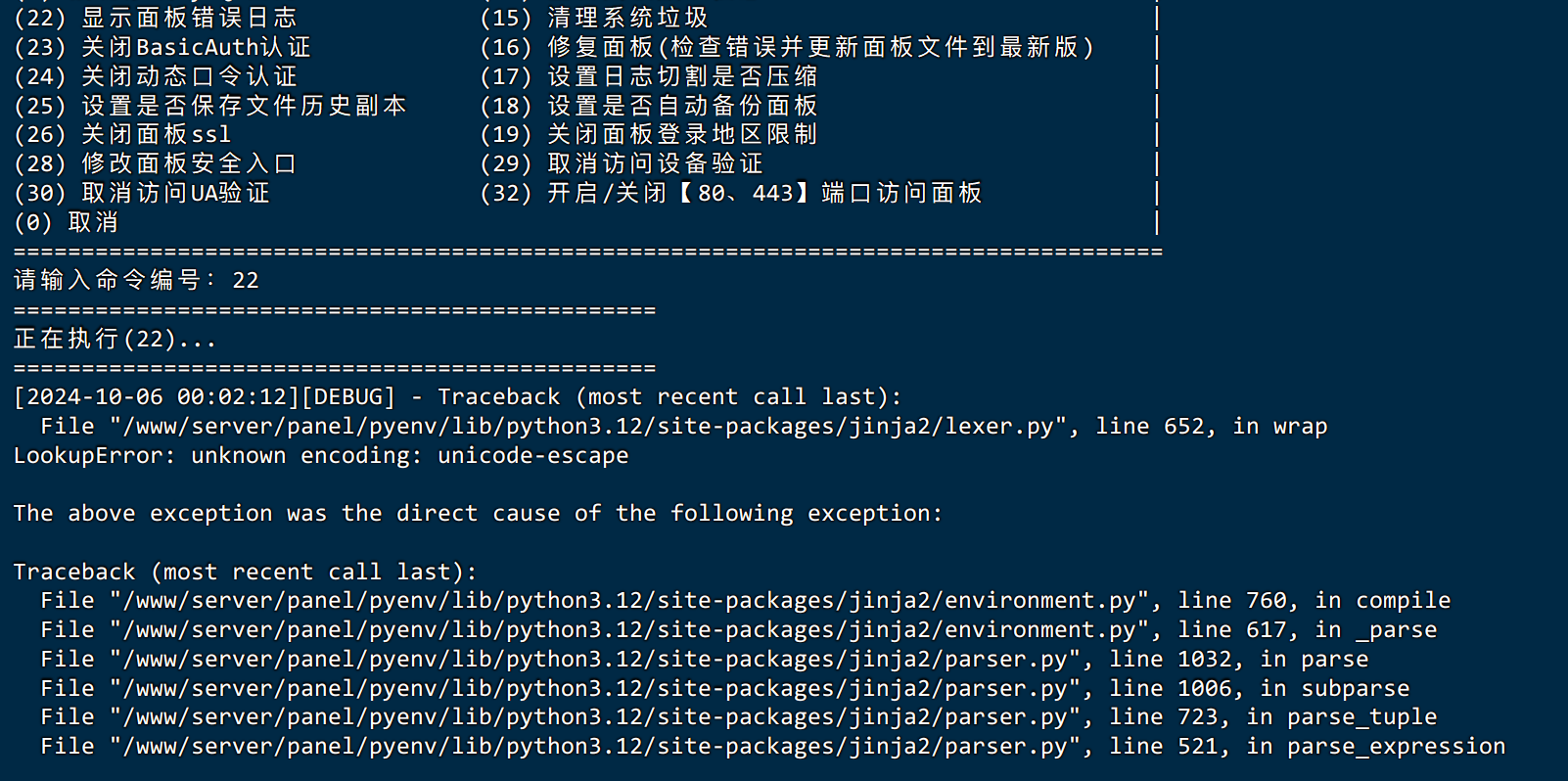
Task: Click option (24) 关闭动态口令认证
Action: coord(156,76)
